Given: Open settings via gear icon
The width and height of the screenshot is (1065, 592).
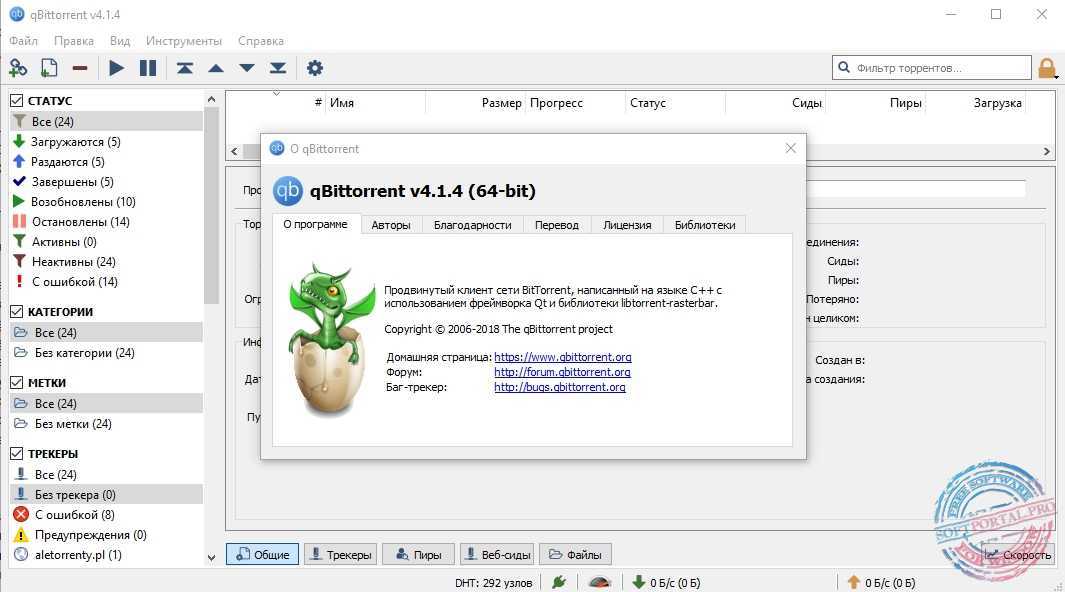Looking at the screenshot, I should click(x=314, y=68).
